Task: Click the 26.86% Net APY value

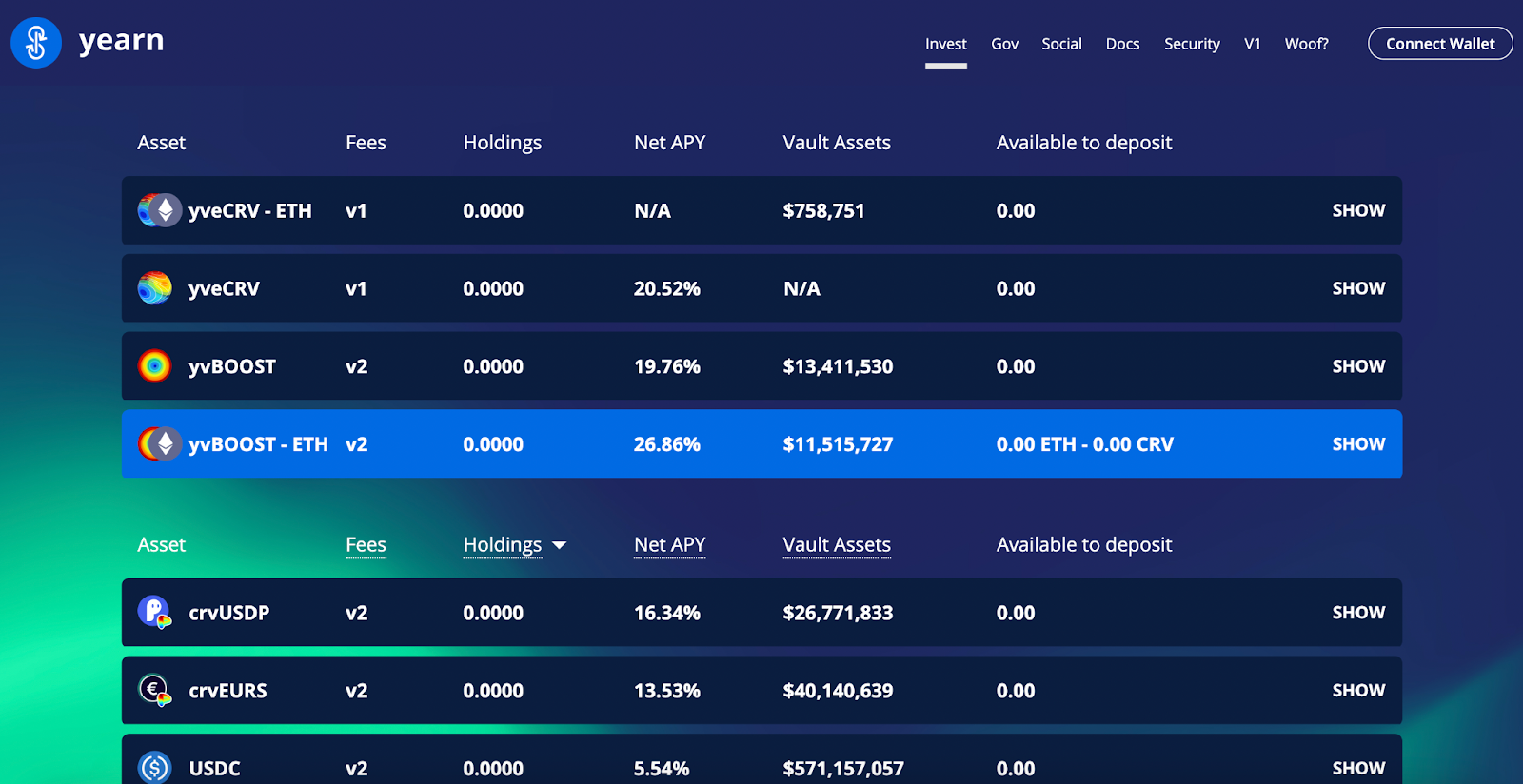Action: (x=667, y=444)
